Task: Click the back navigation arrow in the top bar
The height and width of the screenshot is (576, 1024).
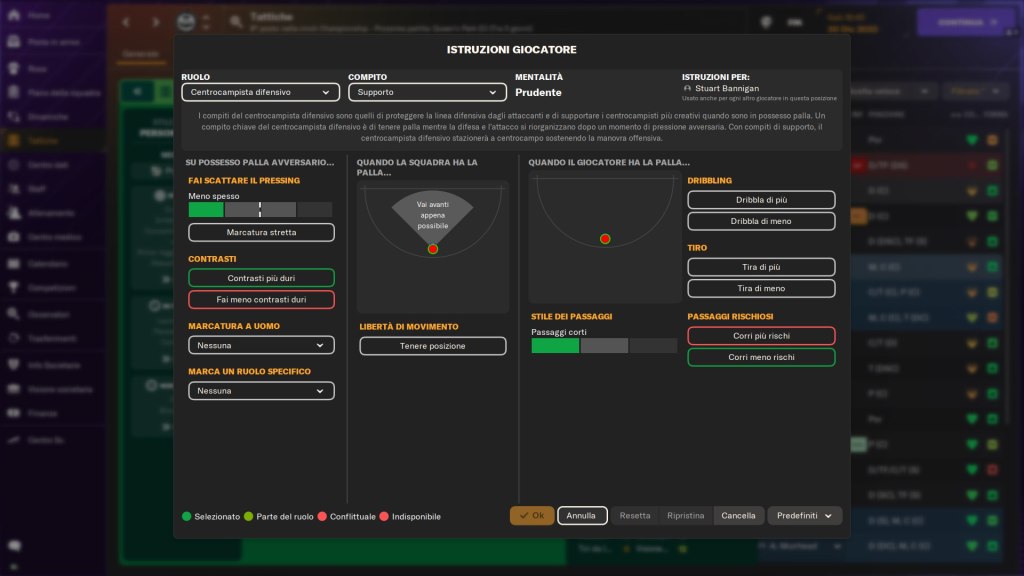Action: tap(125, 21)
